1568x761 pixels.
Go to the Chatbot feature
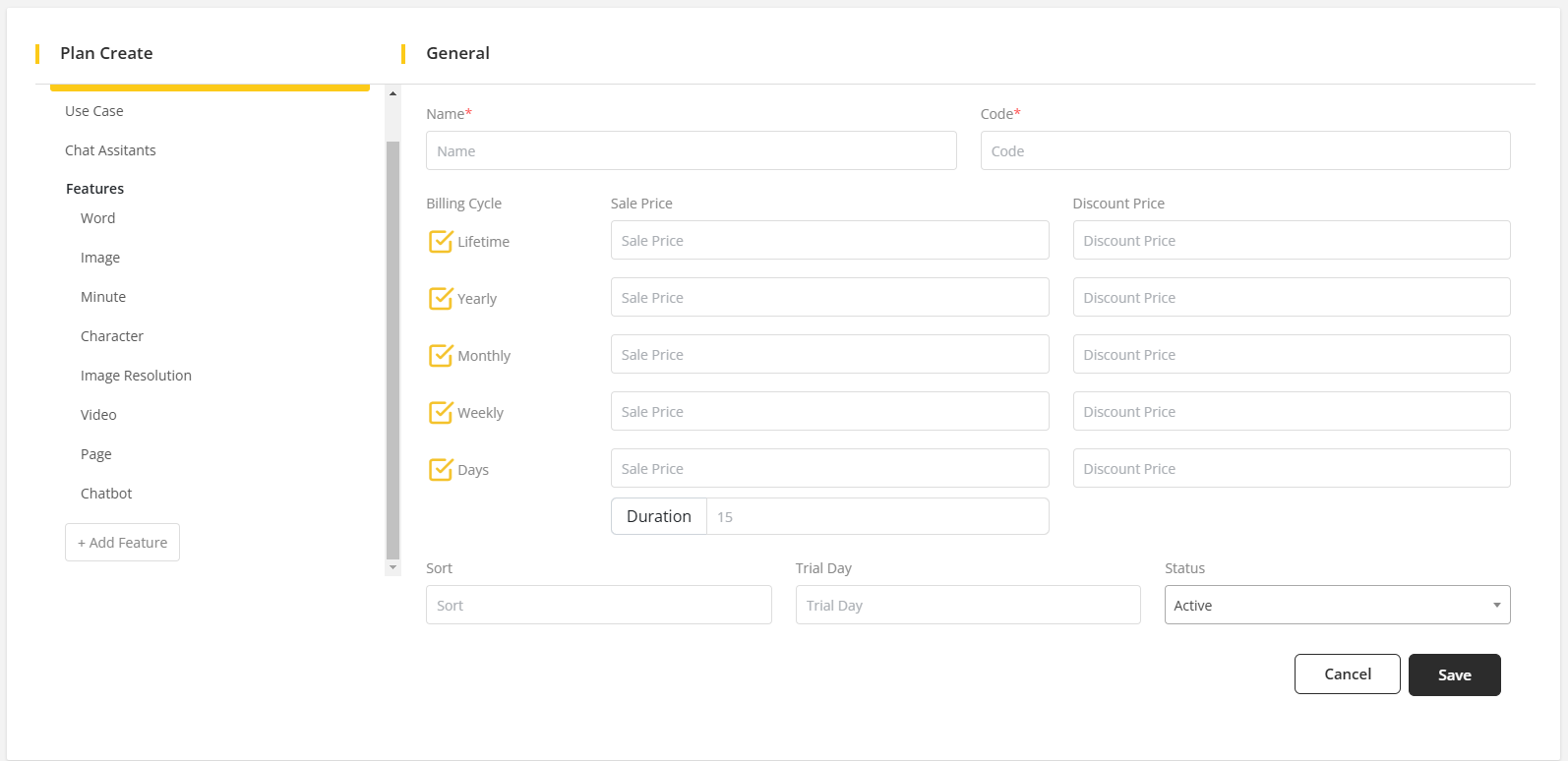point(106,494)
